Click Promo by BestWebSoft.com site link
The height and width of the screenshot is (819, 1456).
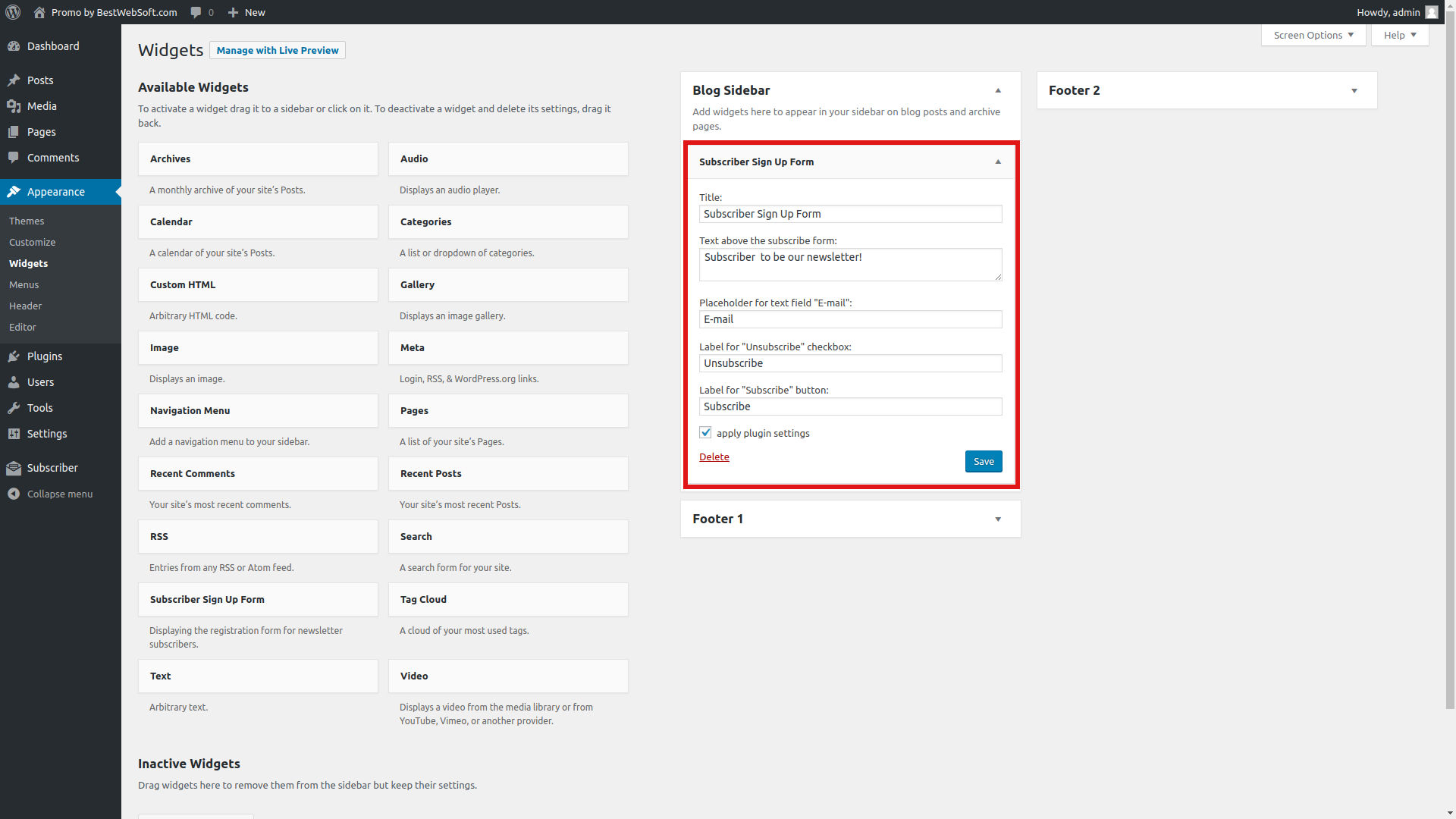tap(114, 12)
